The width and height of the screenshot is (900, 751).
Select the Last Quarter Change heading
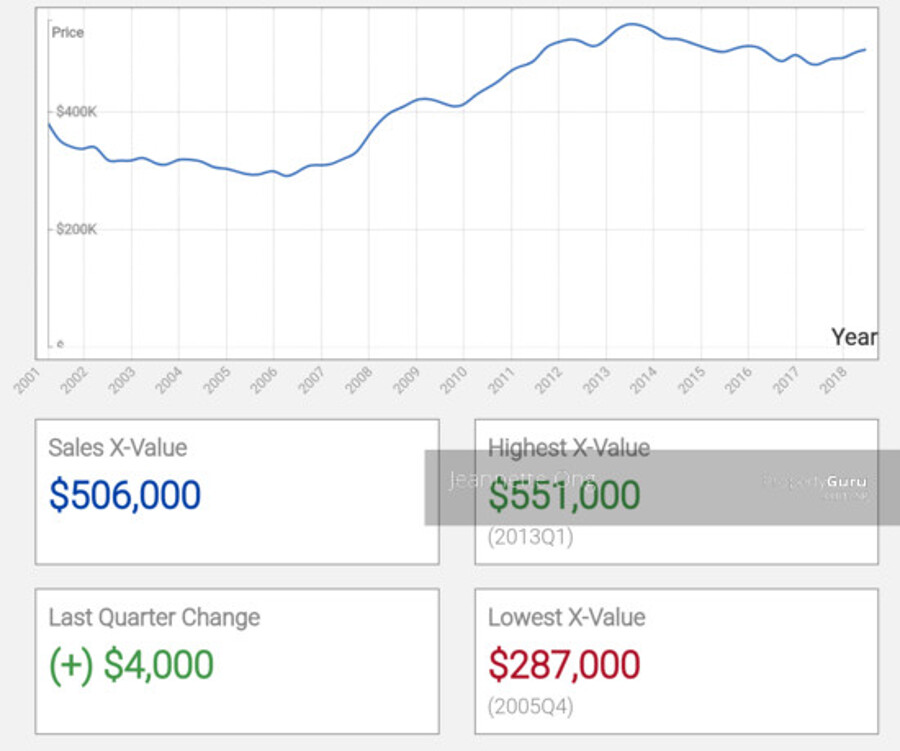point(154,617)
